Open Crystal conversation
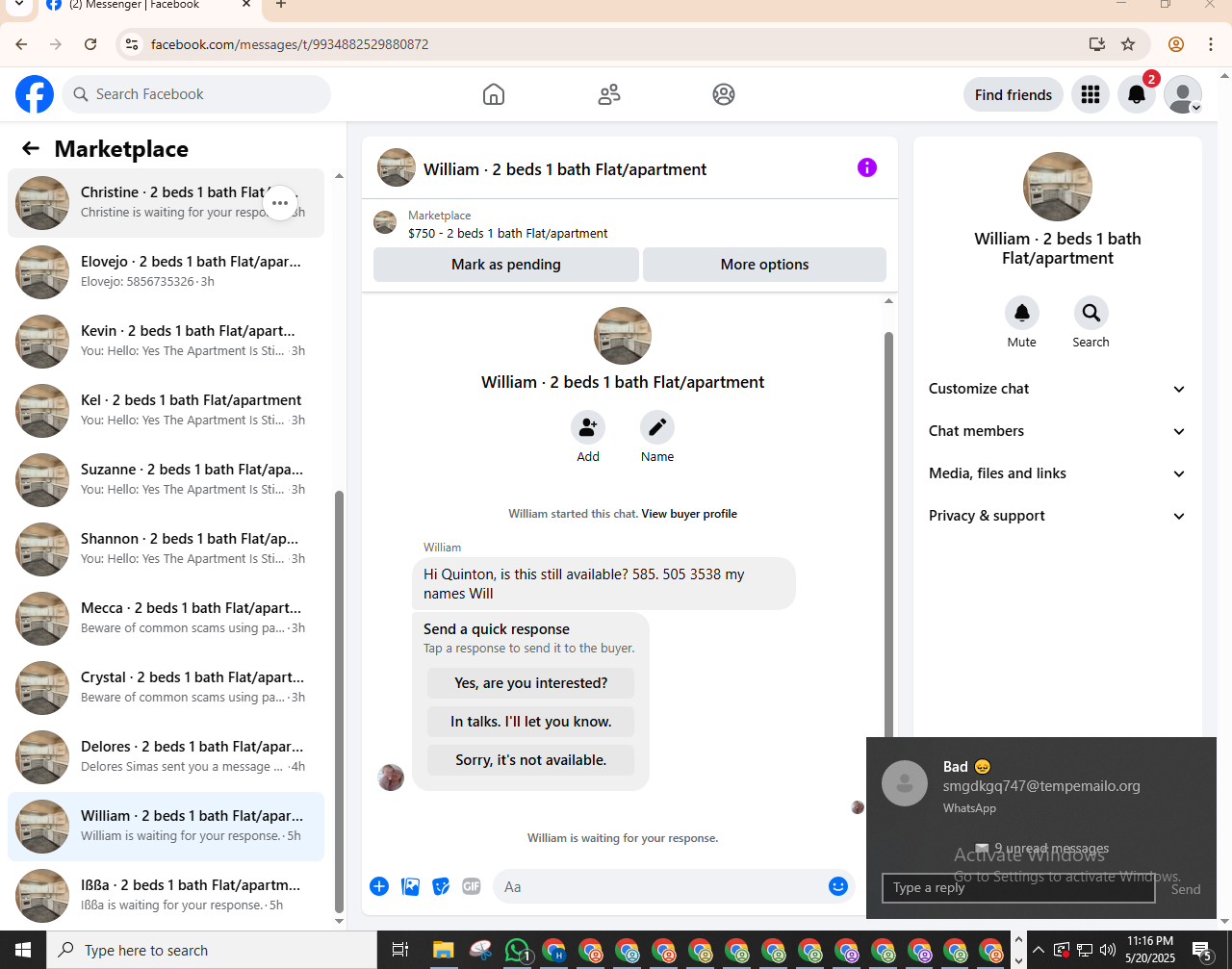 (x=166, y=688)
